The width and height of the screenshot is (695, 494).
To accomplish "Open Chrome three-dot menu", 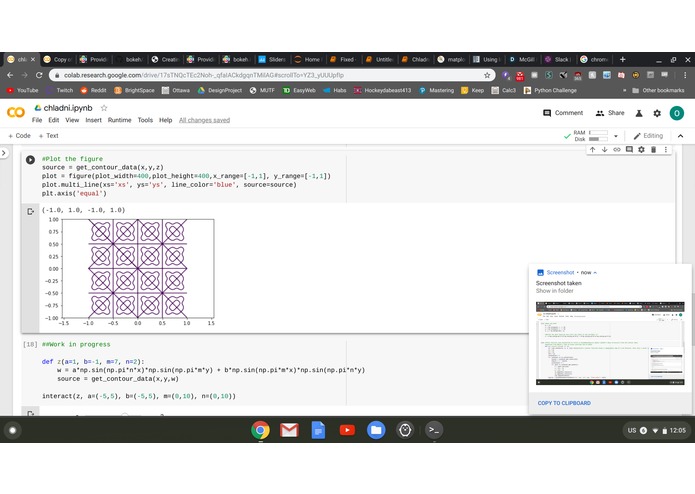I will click(x=685, y=75).
